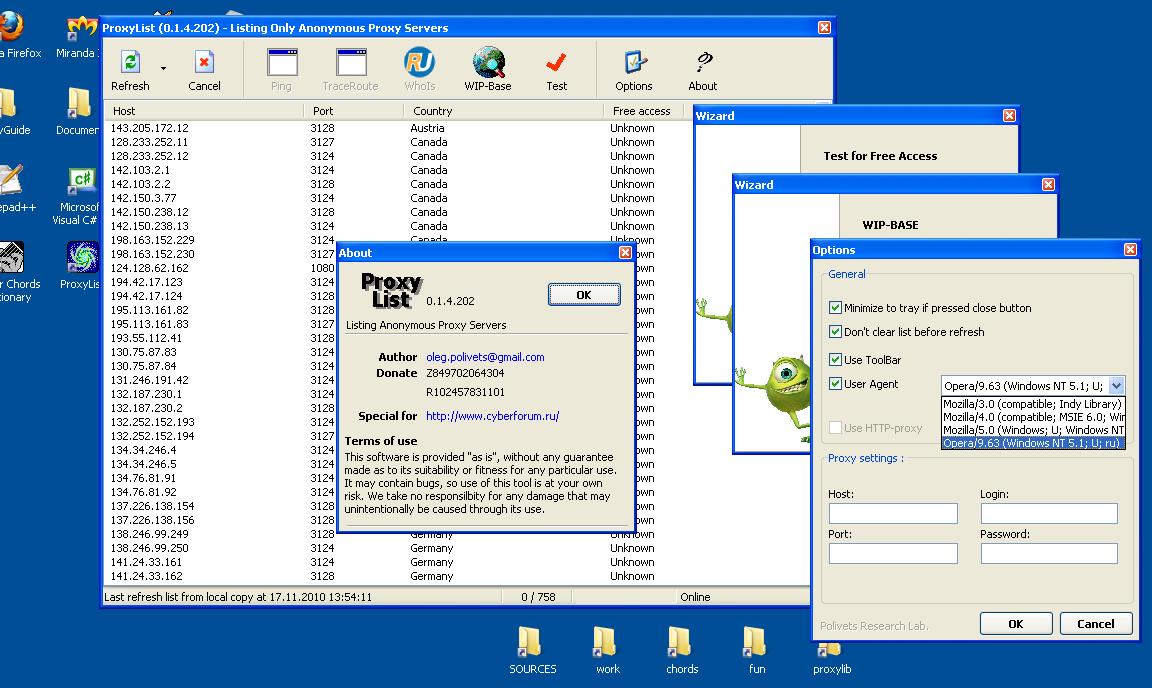Toggle Minimize to tray if pressed close button
1152x688 pixels.
point(835,307)
